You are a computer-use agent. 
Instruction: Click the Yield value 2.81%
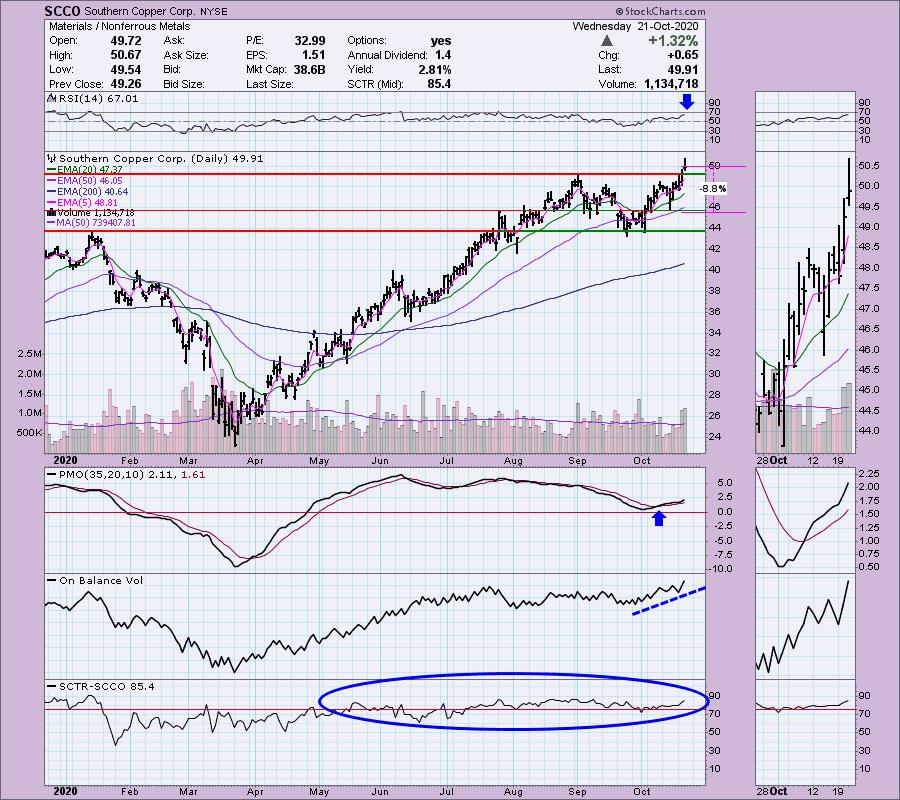click(x=435, y=69)
